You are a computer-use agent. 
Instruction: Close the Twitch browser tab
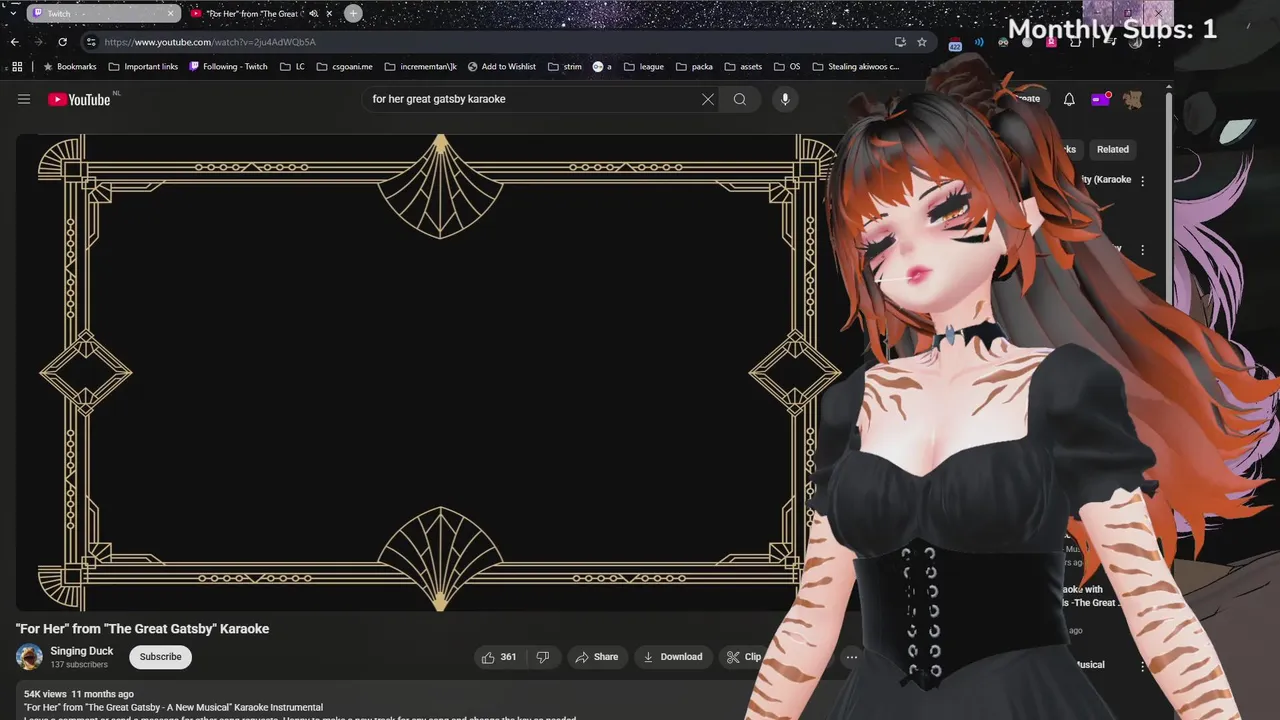click(171, 14)
